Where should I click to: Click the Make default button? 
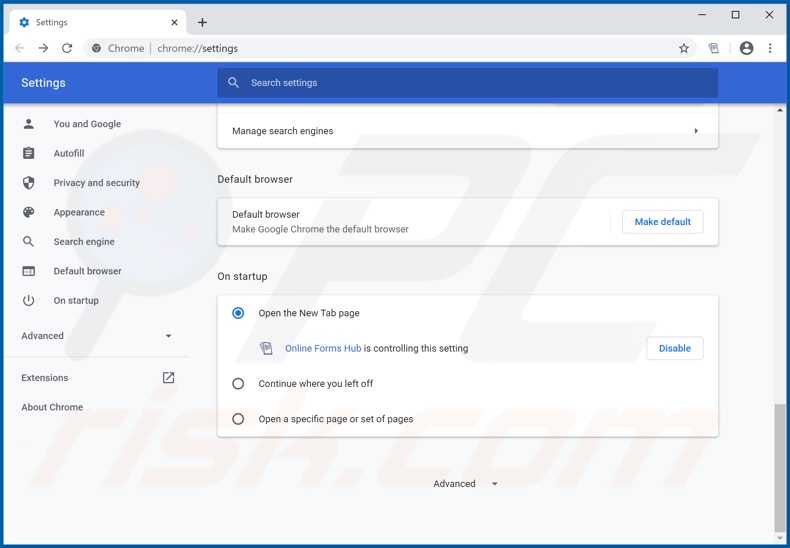663,222
